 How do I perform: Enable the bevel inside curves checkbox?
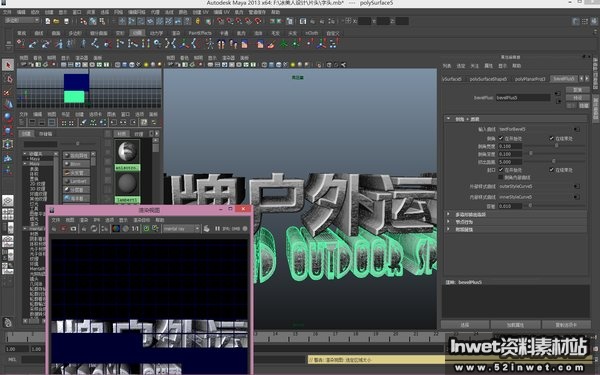[x=501, y=178]
